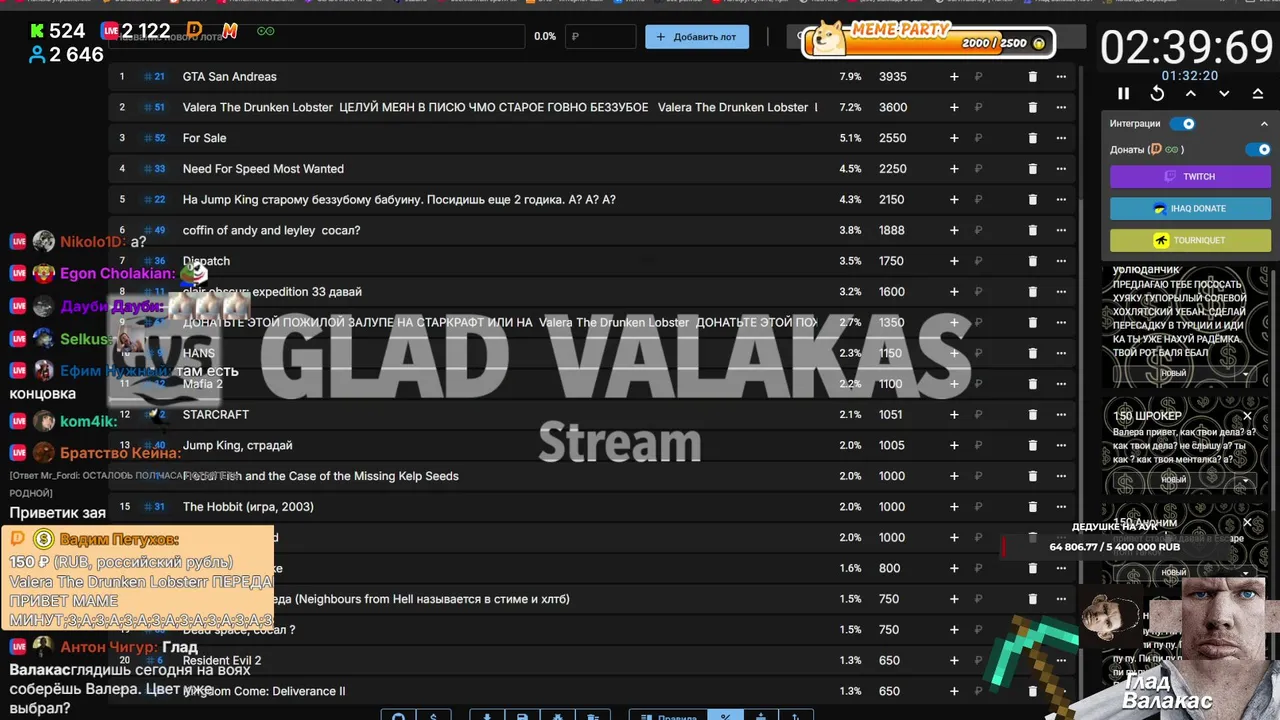The image size is (1280, 720).
Task: Delete the For Sale lot
Action: (x=1033, y=138)
